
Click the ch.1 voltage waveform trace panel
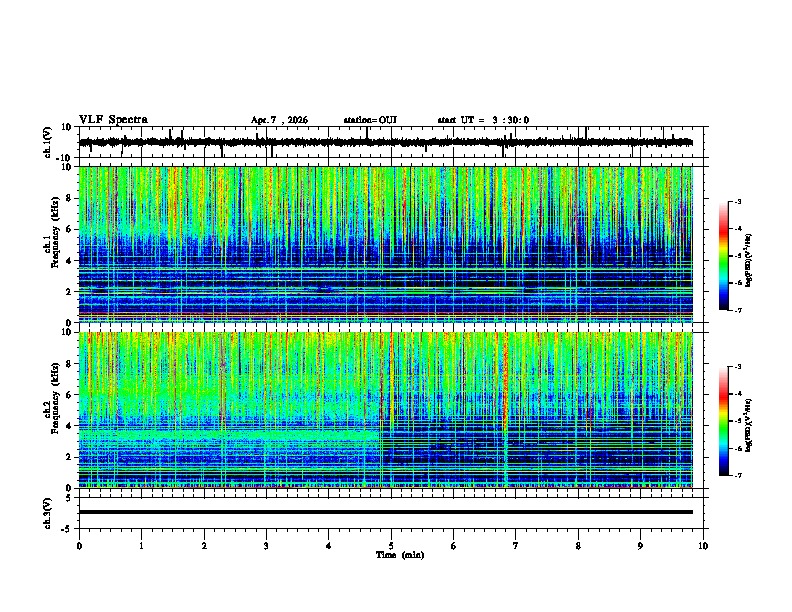(x=390, y=142)
